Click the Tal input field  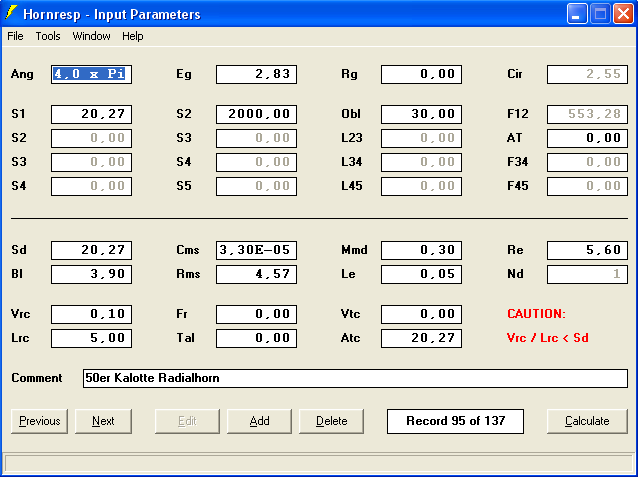point(256,338)
